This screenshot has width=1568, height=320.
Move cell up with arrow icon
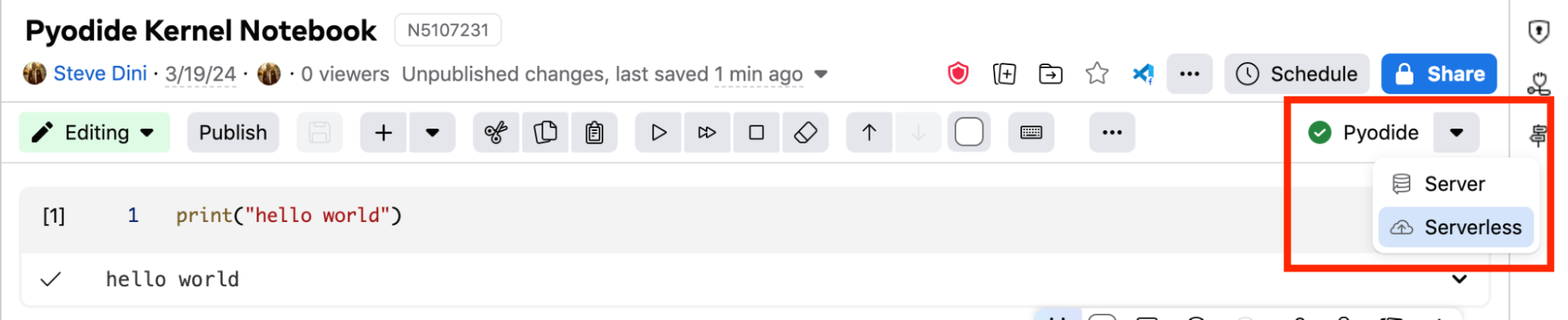point(869,133)
